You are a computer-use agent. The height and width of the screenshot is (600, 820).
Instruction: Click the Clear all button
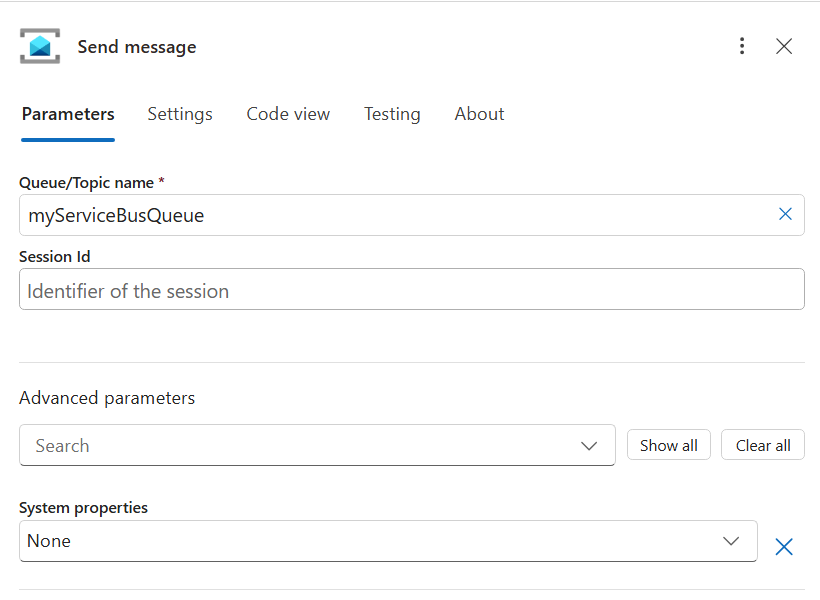click(763, 445)
